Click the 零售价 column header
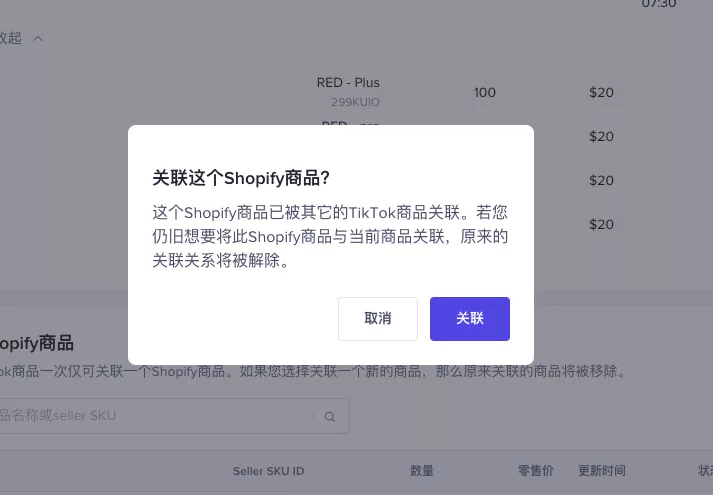This screenshot has height=495, width=713. pyautogui.click(x=536, y=471)
